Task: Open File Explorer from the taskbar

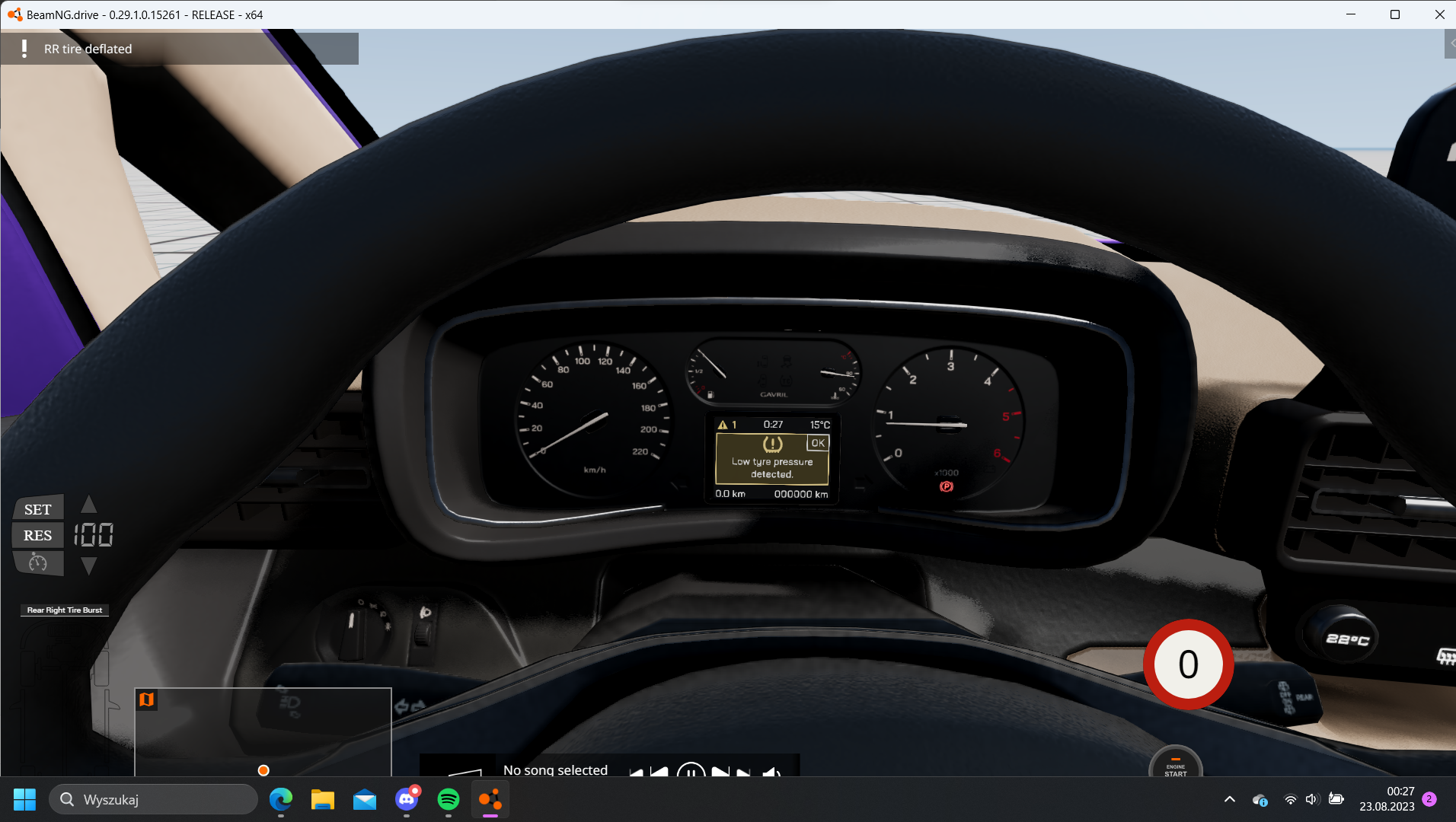Action: coord(323,799)
